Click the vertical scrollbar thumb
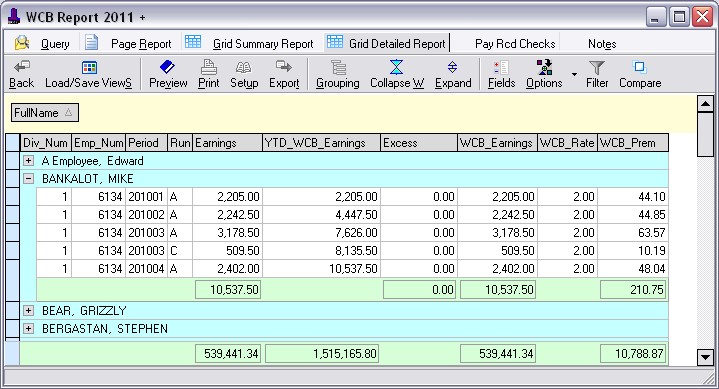 point(705,134)
